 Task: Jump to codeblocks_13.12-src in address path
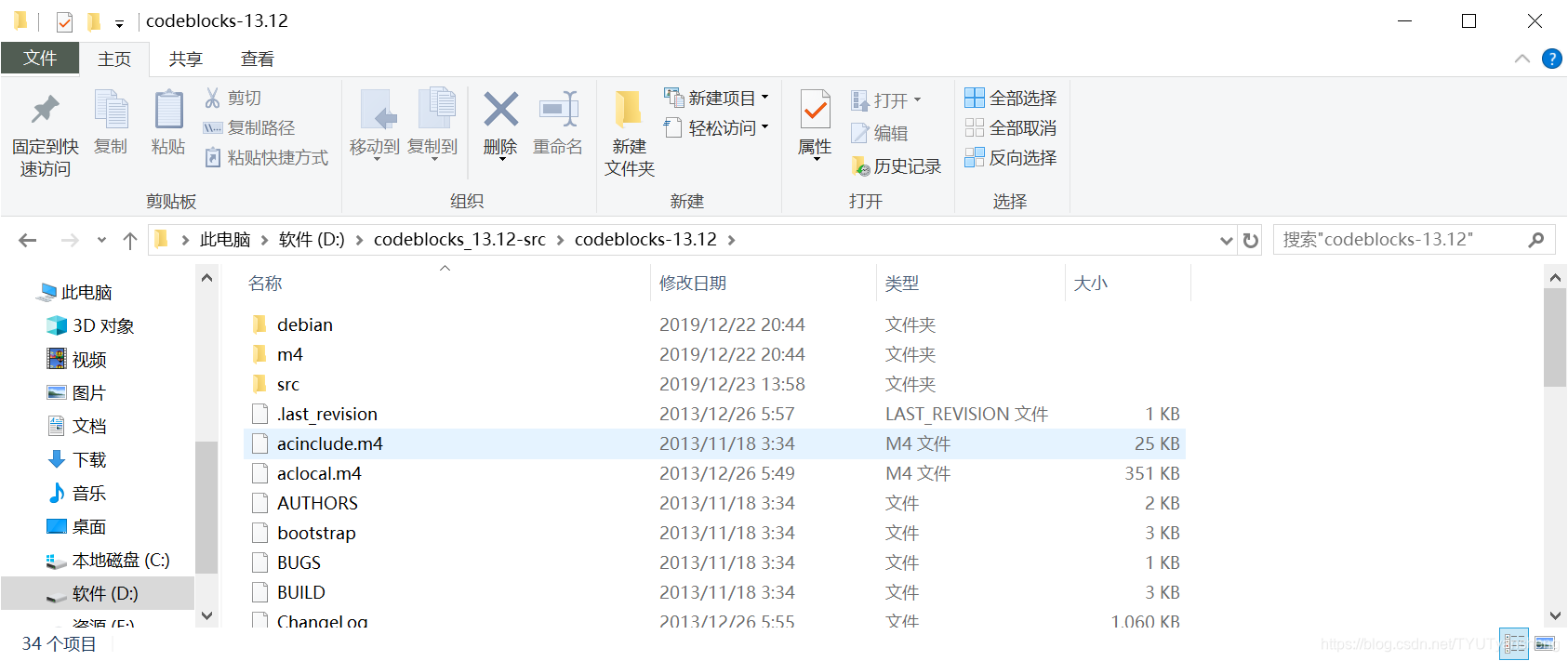459,240
